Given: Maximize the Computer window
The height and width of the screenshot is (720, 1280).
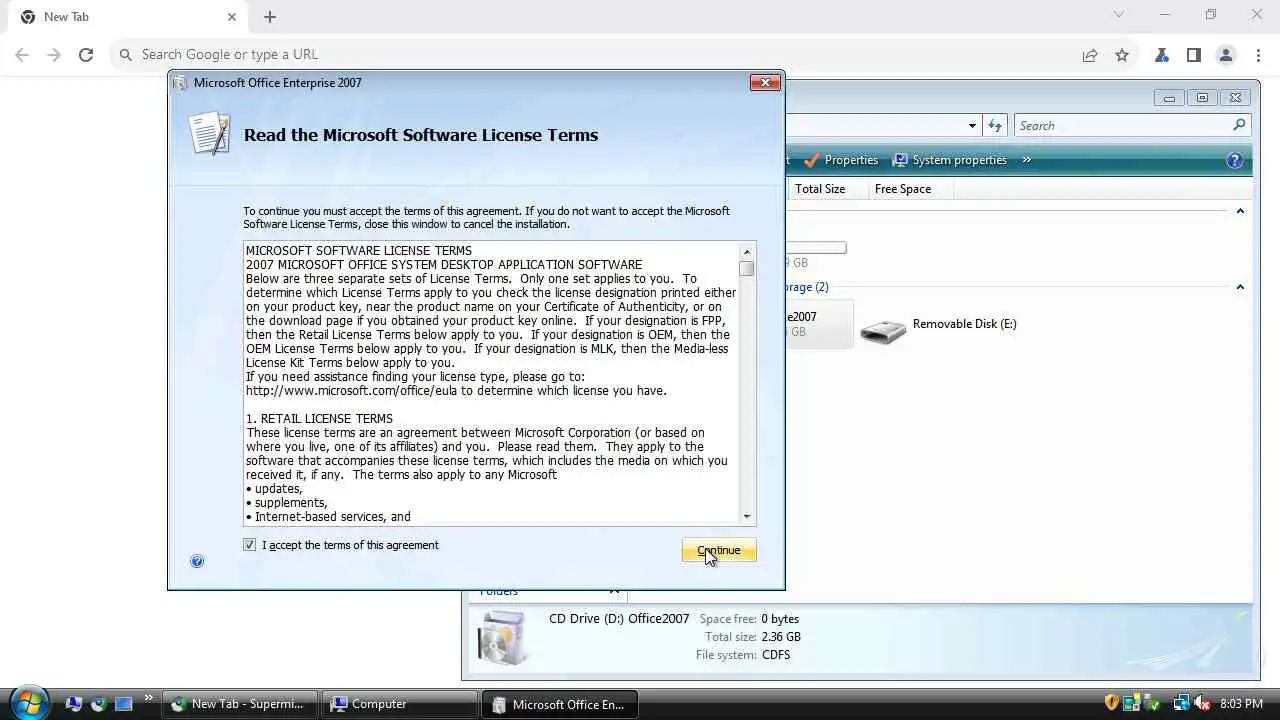Looking at the screenshot, I should pyautogui.click(x=1202, y=98).
